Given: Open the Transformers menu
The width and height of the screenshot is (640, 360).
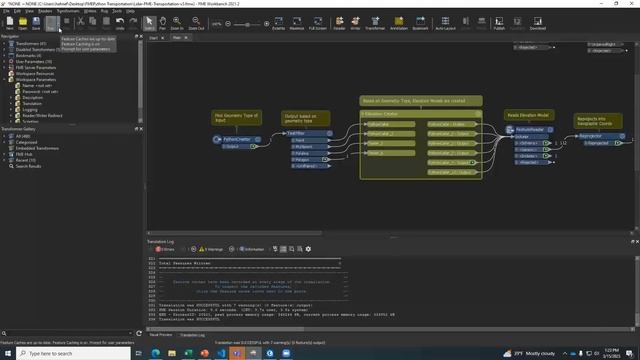Looking at the screenshot, I should pyautogui.click(x=68, y=11).
